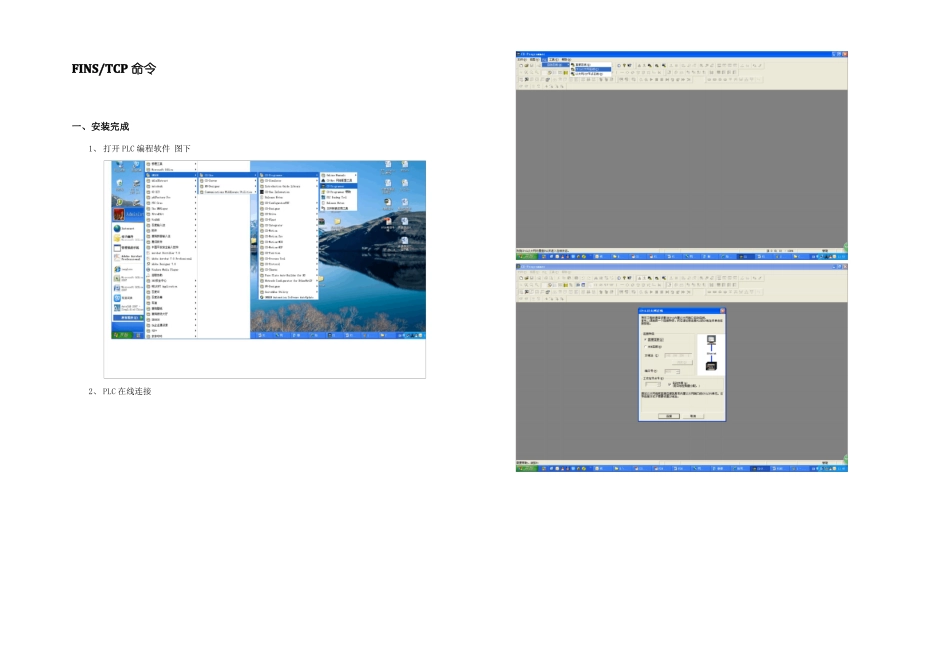Choose highlighted item in the PLC dropdown menu

coord(595,69)
